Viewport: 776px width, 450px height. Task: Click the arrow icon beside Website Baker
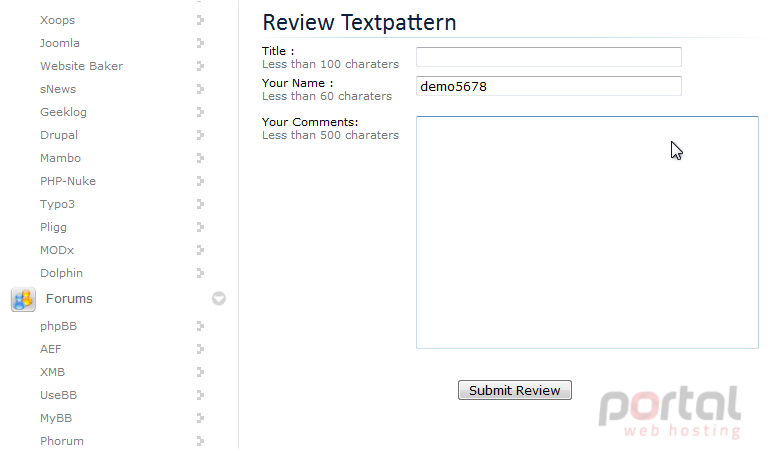tap(200, 66)
